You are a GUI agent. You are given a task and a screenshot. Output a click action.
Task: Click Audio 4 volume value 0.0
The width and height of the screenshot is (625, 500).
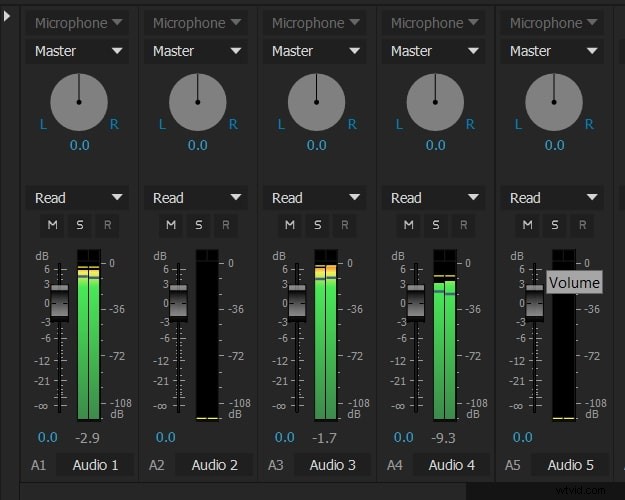pos(403,437)
